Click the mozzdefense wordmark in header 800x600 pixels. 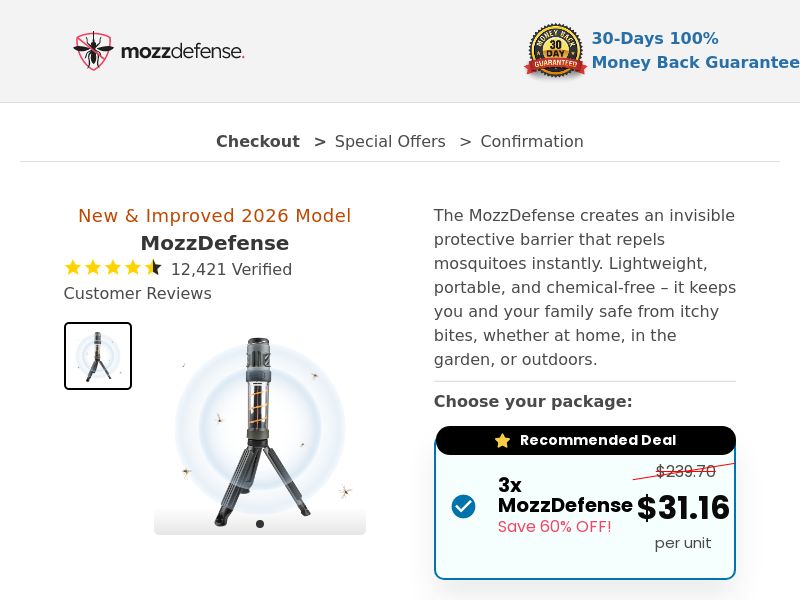pos(182,51)
